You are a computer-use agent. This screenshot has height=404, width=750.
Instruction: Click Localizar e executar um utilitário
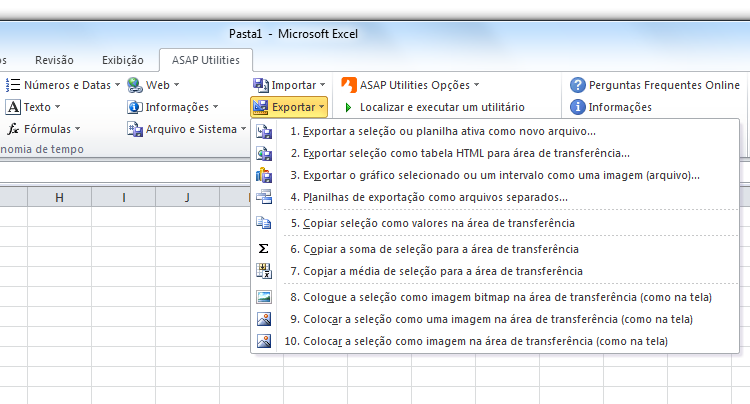442,107
